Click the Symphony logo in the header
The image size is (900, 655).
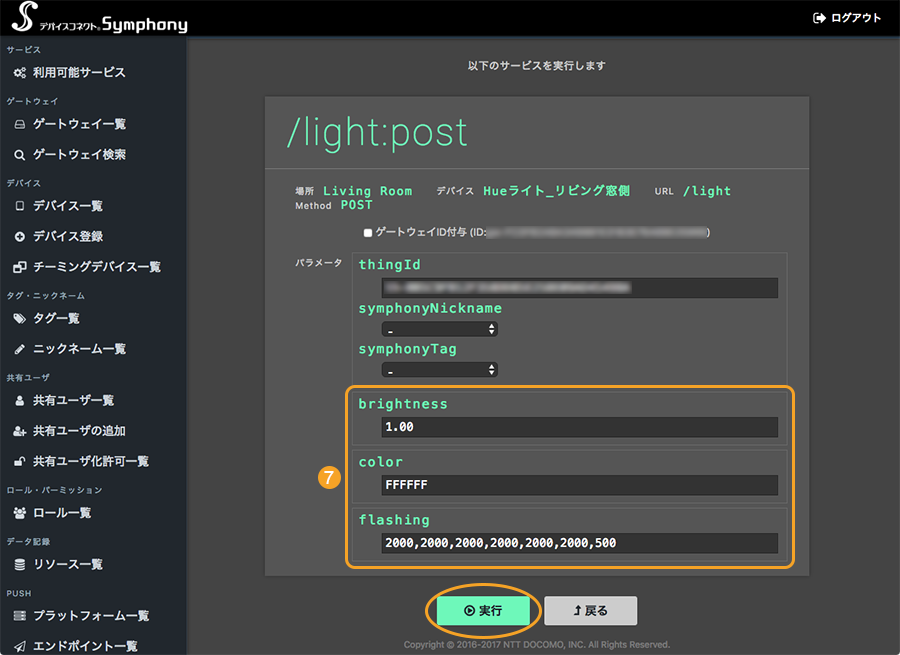tap(100, 18)
